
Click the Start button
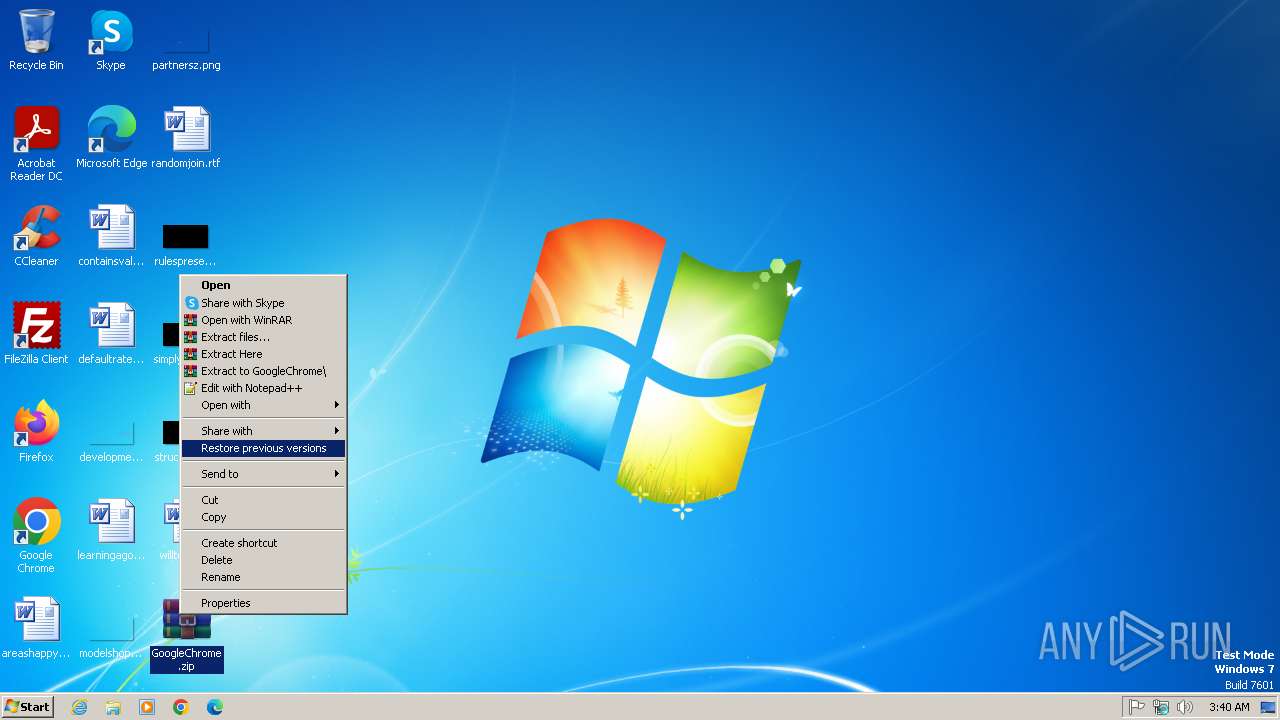[x=28, y=707]
